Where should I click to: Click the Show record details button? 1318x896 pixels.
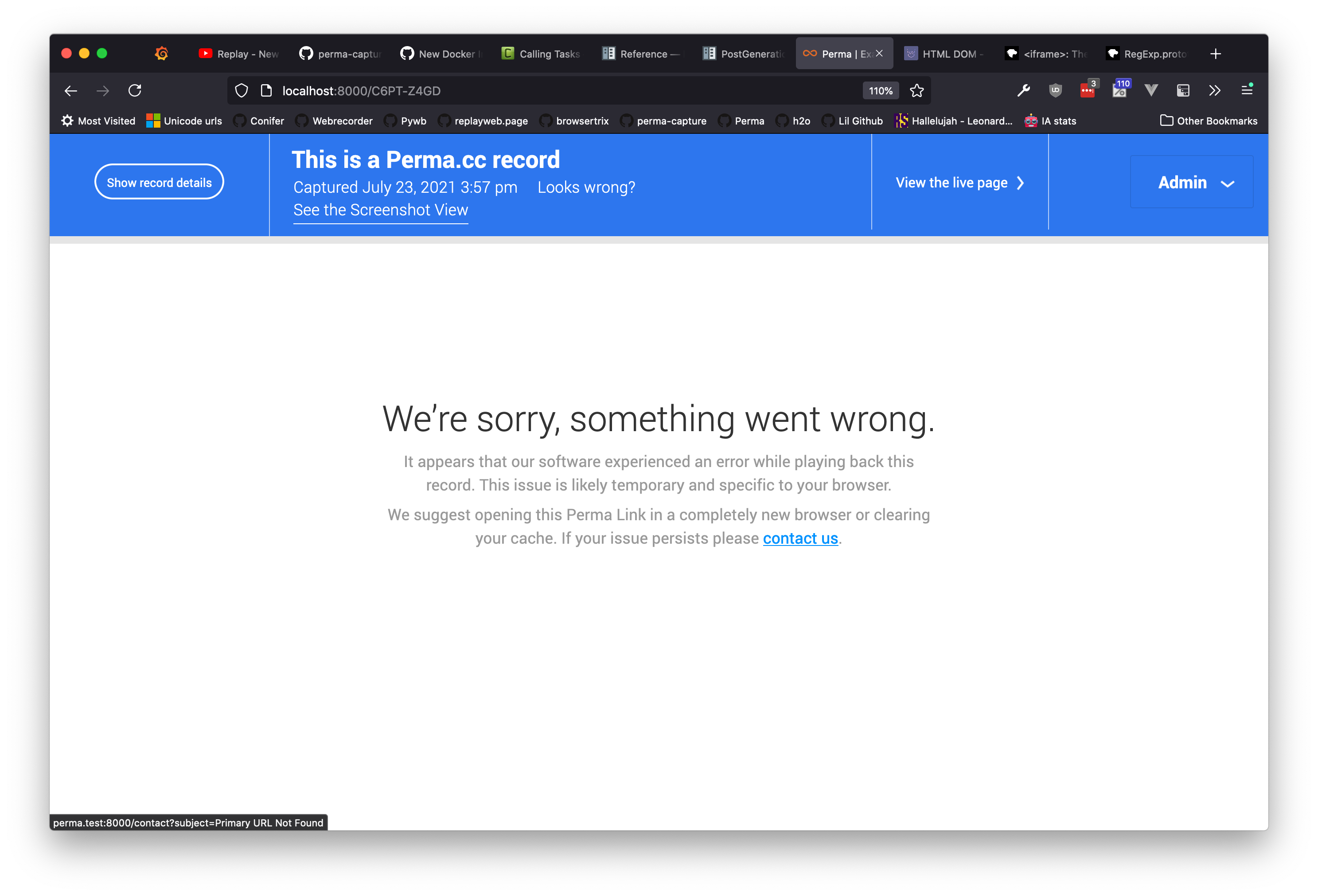click(159, 182)
